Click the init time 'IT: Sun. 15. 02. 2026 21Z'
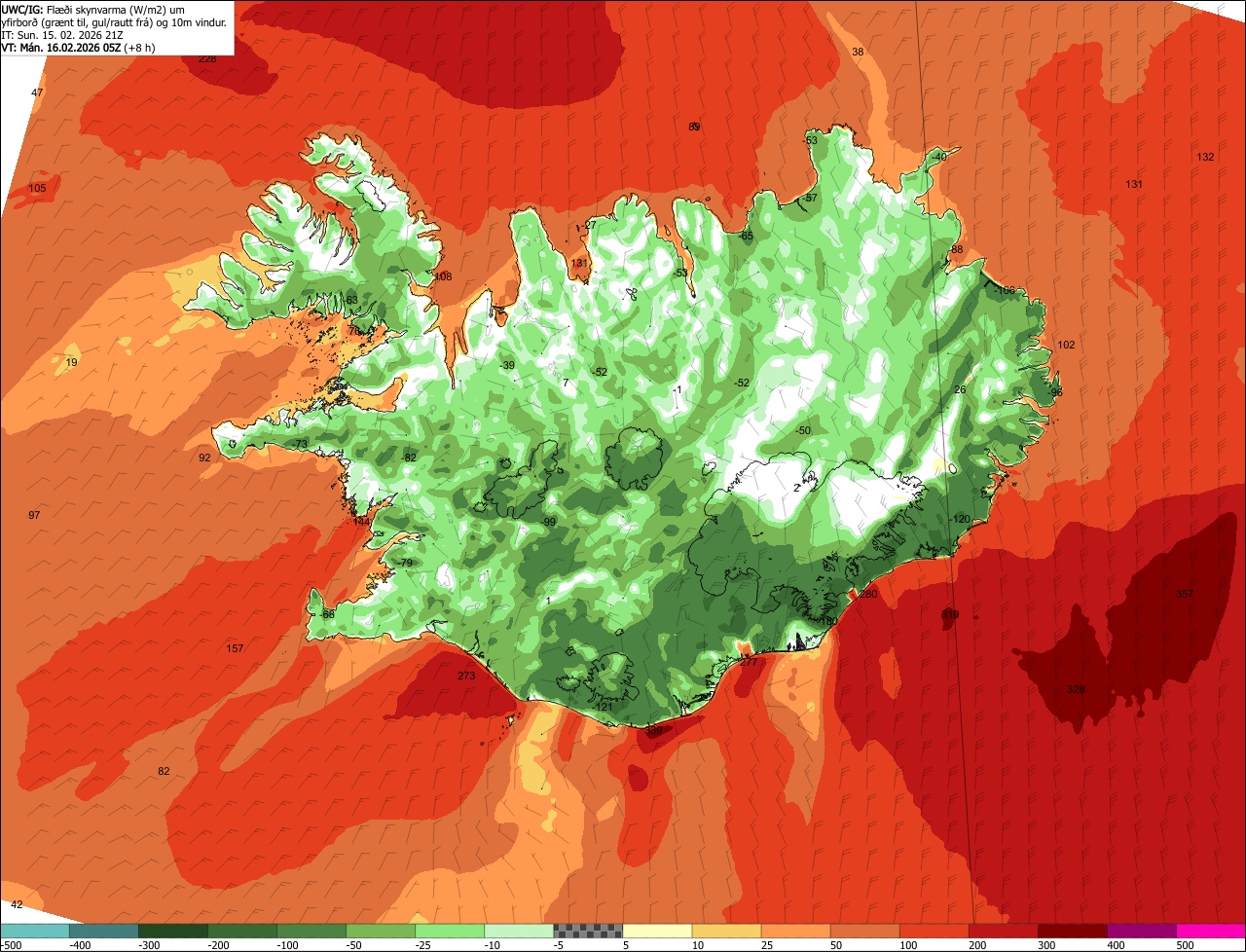Viewport: 1246px width, 952px height. coord(61,34)
